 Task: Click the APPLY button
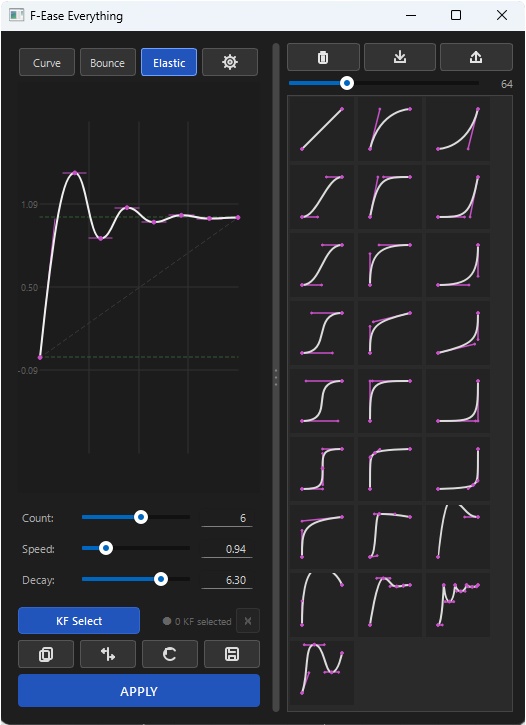[x=139, y=691]
